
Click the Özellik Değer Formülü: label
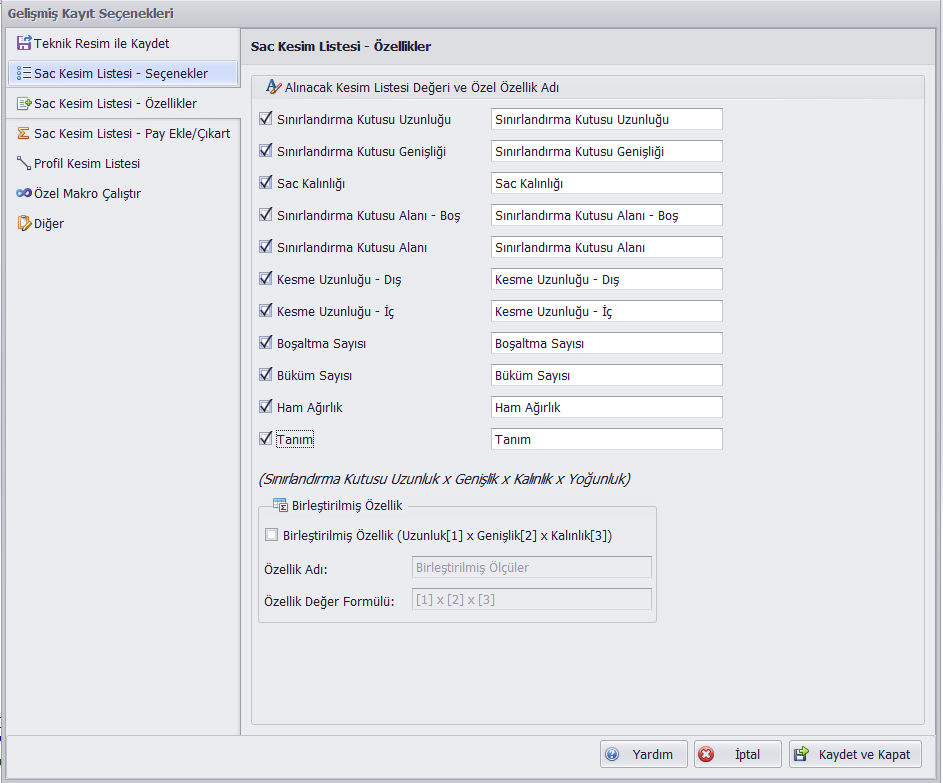(329, 601)
